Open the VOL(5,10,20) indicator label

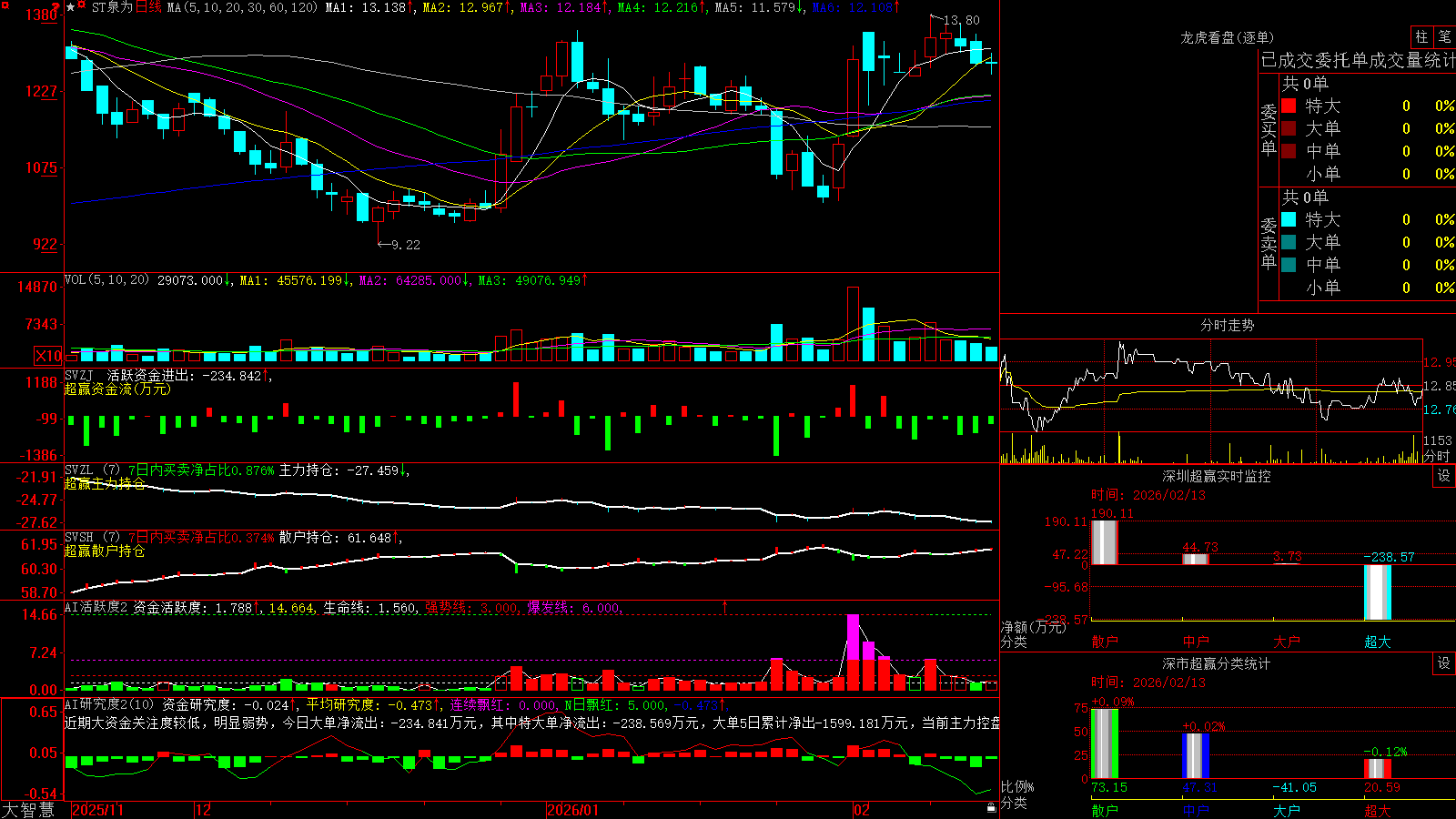pos(106,279)
